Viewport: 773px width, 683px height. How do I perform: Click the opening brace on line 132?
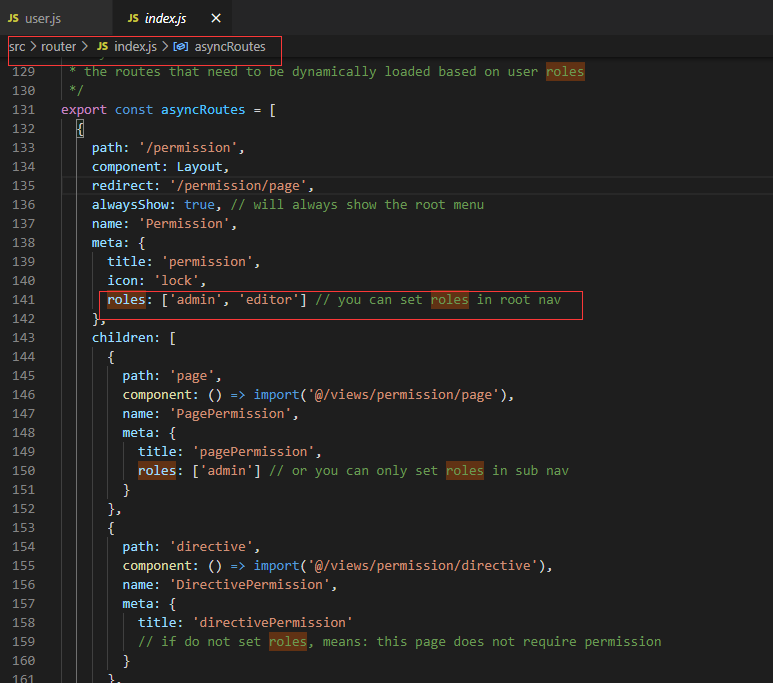pyautogui.click(x=80, y=129)
